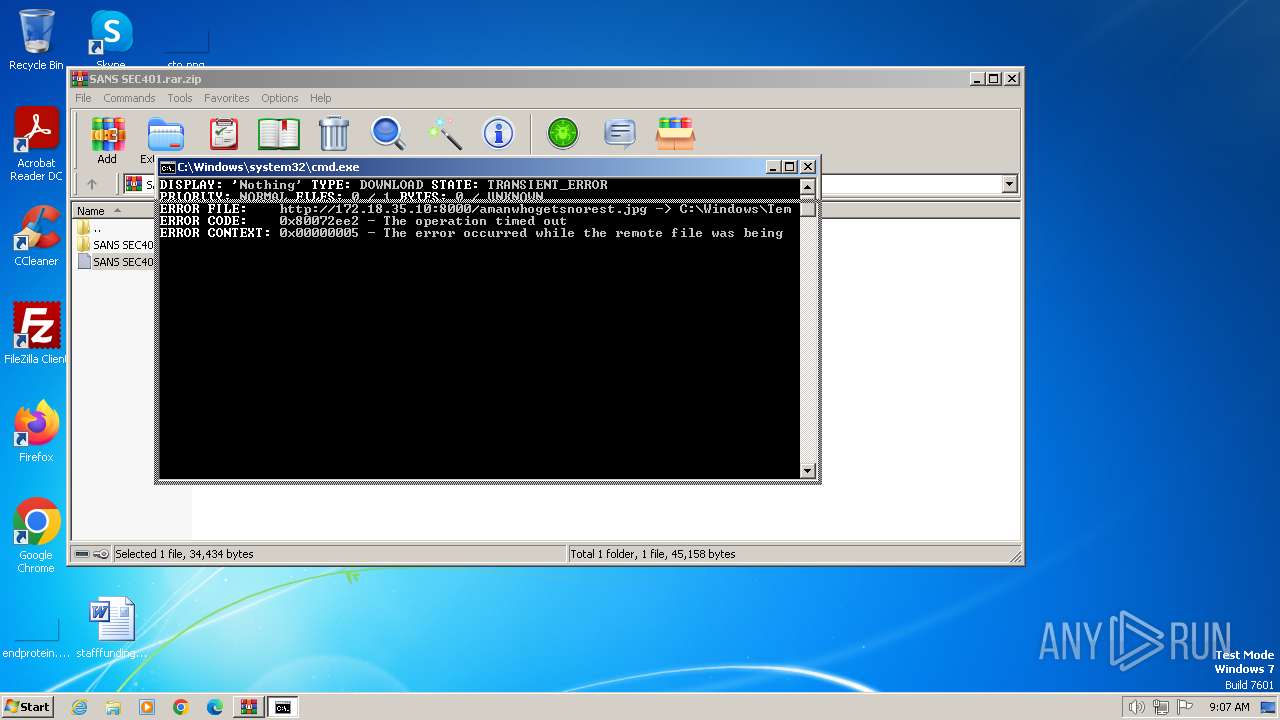Screen dimensions: 1280x720
Task: Click the VirusScan green bug icon
Action: (563, 133)
